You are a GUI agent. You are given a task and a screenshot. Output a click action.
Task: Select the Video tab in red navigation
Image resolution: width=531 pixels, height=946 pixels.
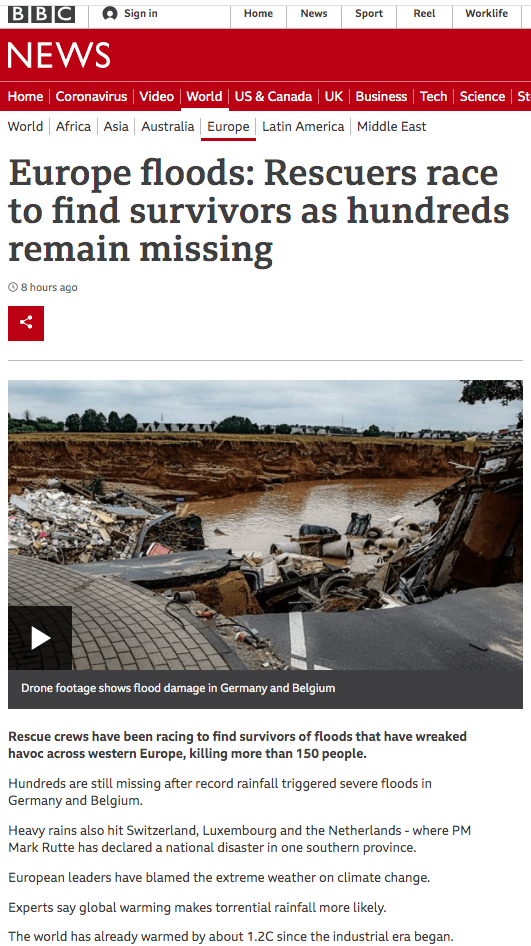pos(156,97)
